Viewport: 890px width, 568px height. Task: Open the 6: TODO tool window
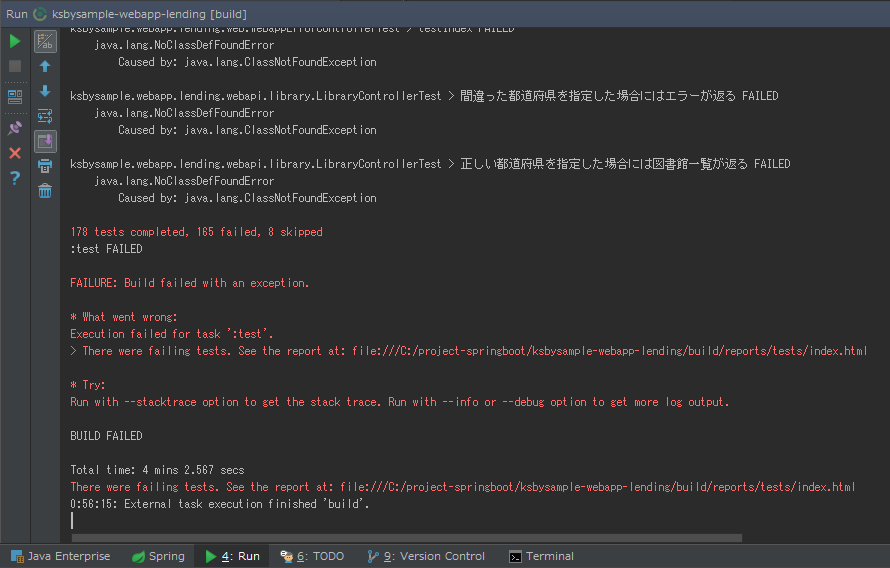pos(312,556)
